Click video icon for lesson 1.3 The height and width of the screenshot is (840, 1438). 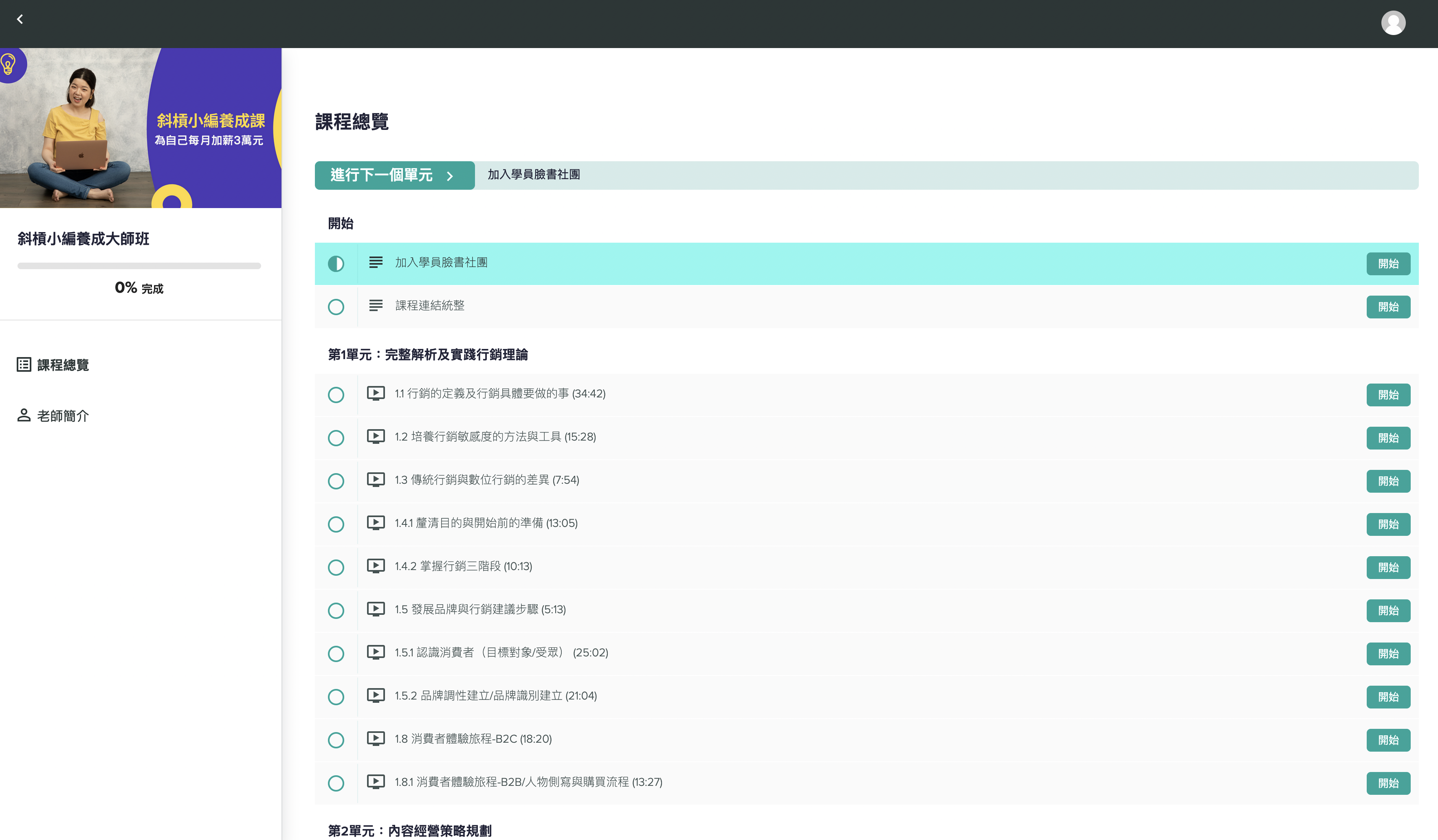coord(376,480)
